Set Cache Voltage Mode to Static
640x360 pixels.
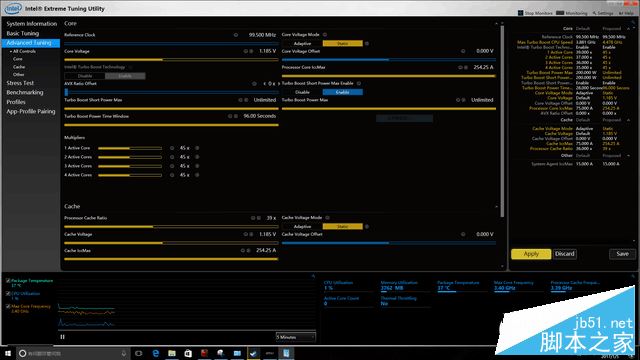tap(342, 227)
